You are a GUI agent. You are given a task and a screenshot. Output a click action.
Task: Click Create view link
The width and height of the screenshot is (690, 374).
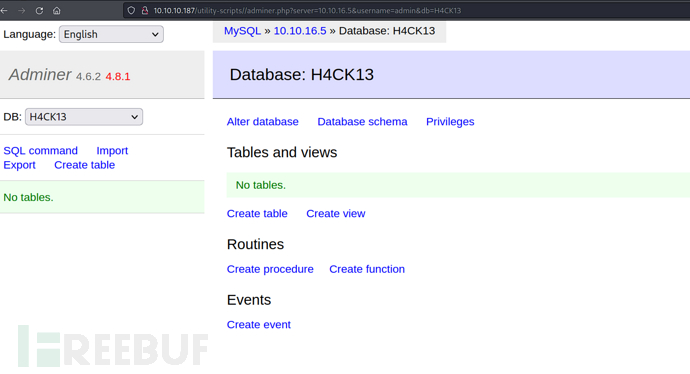click(336, 214)
